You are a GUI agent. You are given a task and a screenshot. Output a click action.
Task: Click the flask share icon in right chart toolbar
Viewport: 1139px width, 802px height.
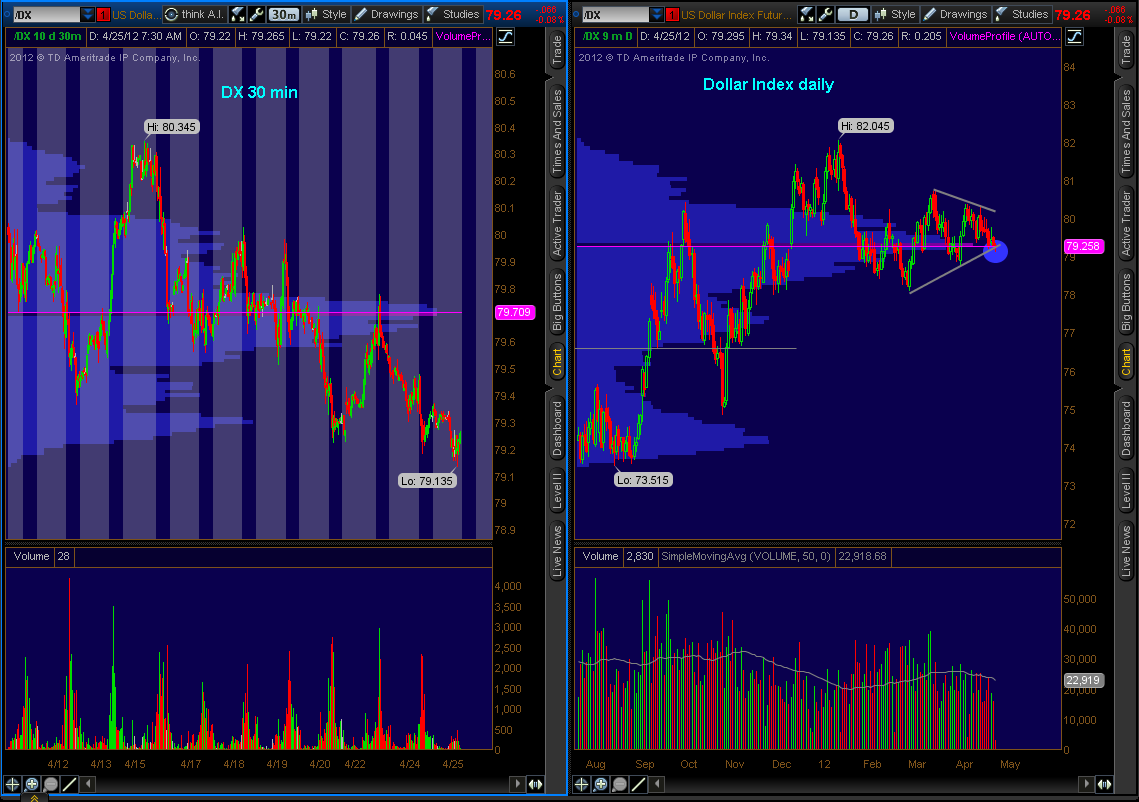[808, 14]
